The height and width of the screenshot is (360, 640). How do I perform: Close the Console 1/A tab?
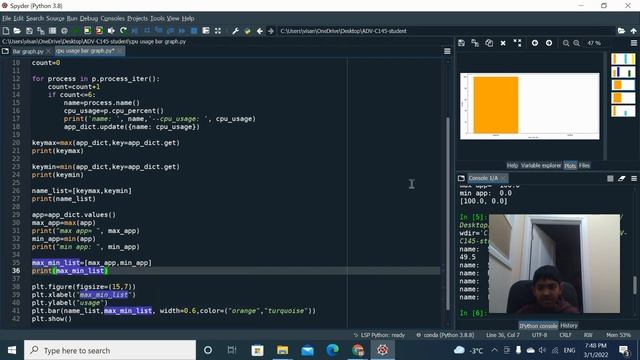tap(503, 178)
